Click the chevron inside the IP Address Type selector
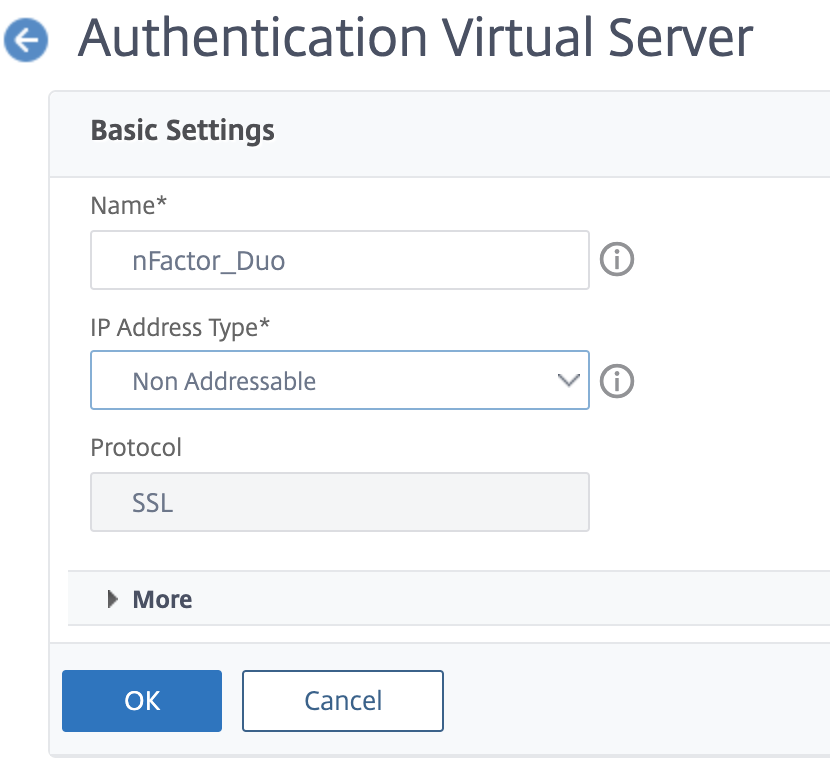The width and height of the screenshot is (830, 782). [567, 381]
